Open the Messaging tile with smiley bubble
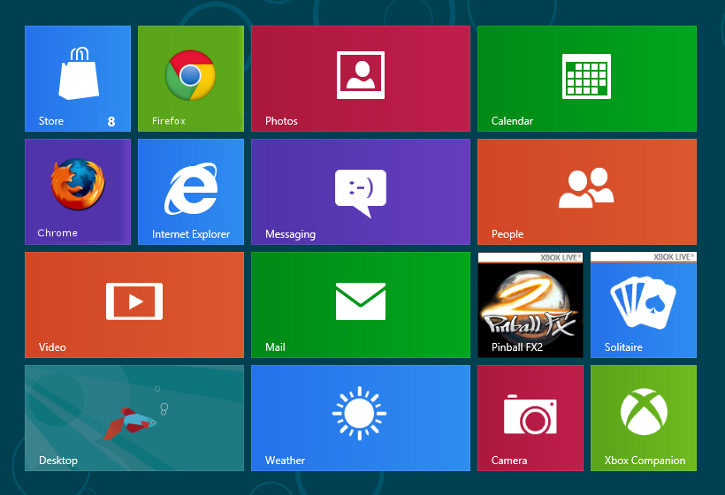Screen dimensions: 725x495 [361, 192]
